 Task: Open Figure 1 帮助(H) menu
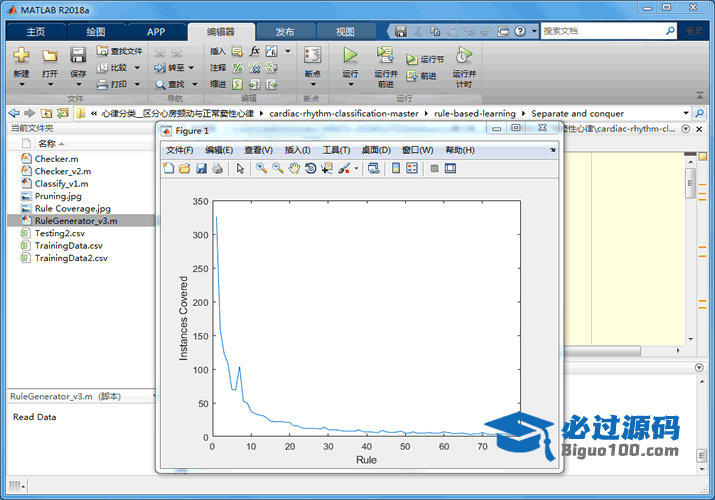pyautogui.click(x=460, y=150)
